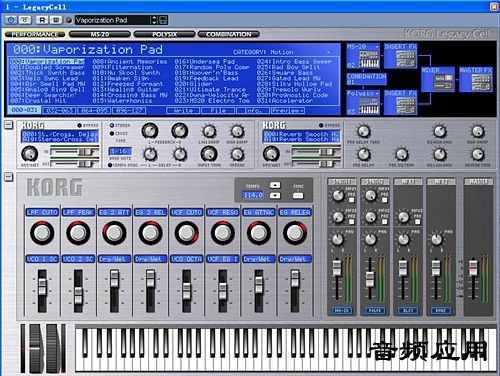Viewport: 500px width, 376px height.
Task: Select program bank 096-127
Action: coord(129,110)
